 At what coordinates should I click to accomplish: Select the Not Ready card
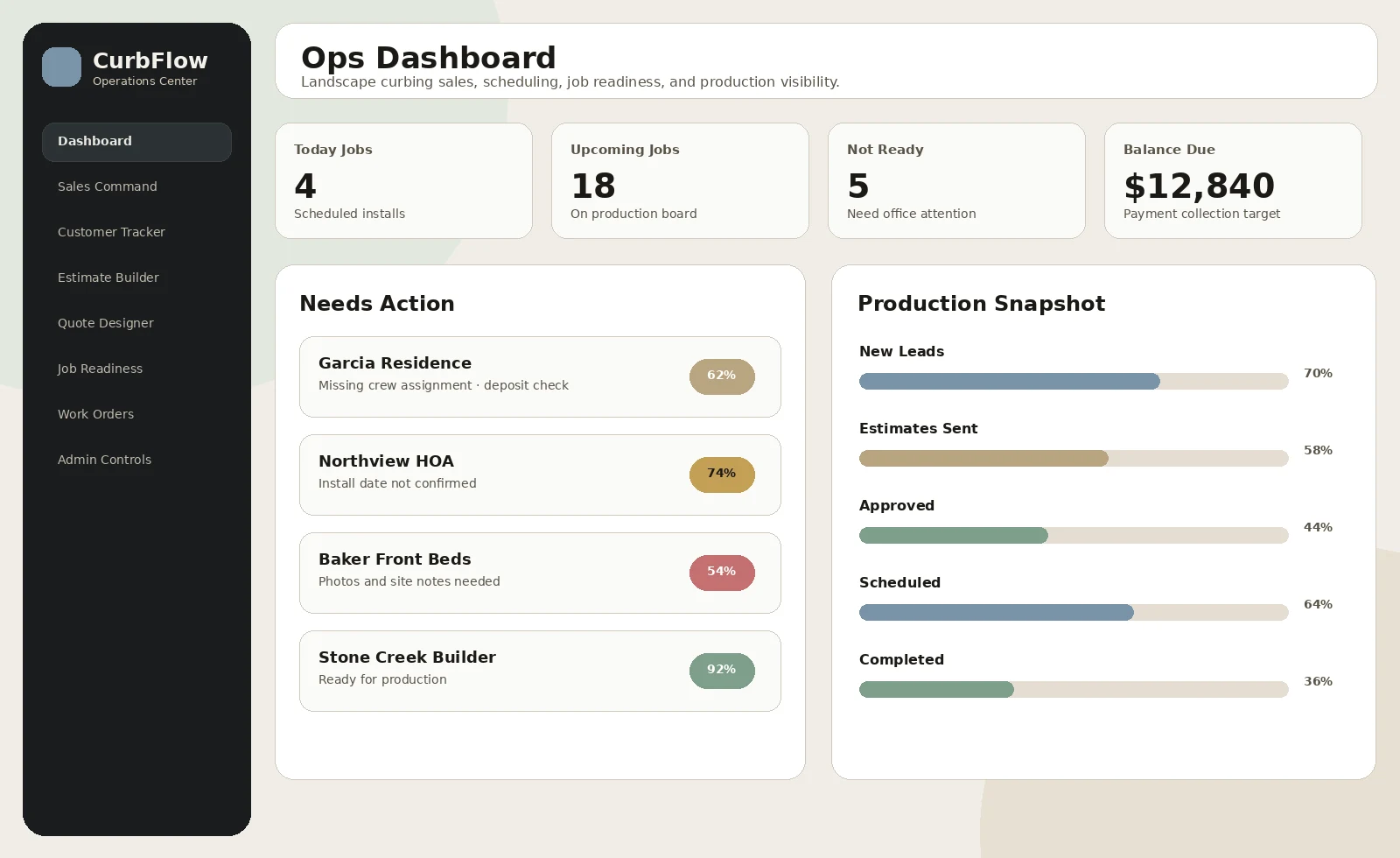coord(956,180)
